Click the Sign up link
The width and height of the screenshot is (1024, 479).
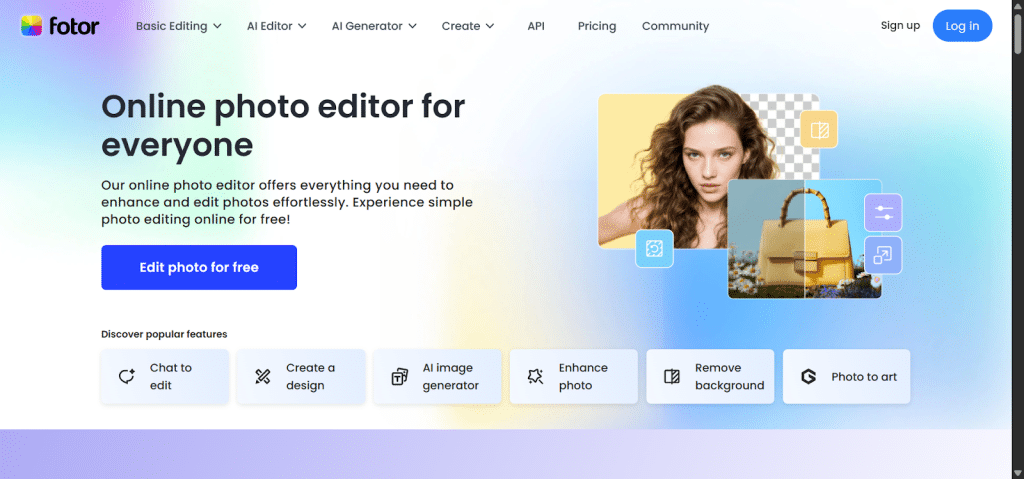(900, 25)
